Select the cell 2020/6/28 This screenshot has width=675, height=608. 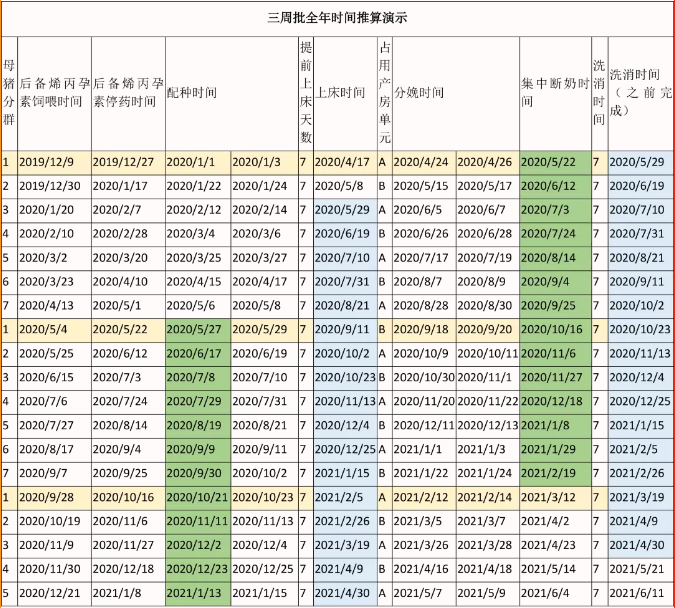(x=488, y=234)
